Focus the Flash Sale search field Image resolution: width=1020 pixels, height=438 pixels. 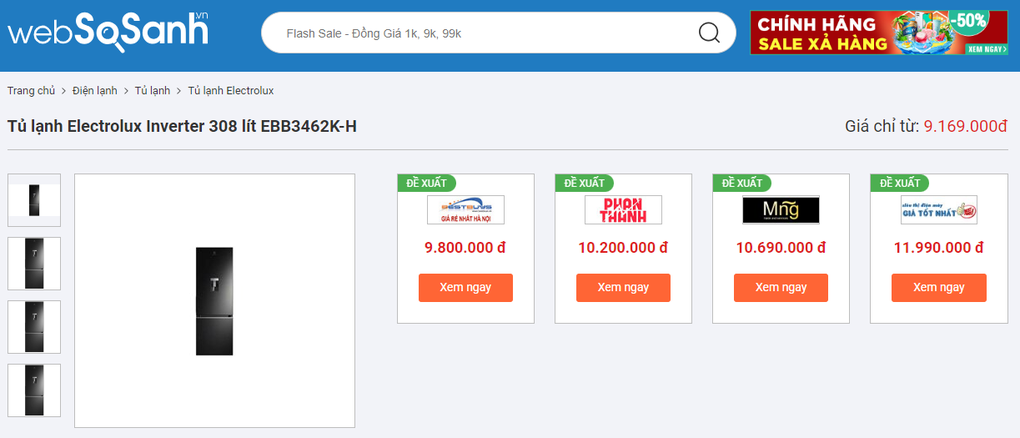(x=498, y=33)
